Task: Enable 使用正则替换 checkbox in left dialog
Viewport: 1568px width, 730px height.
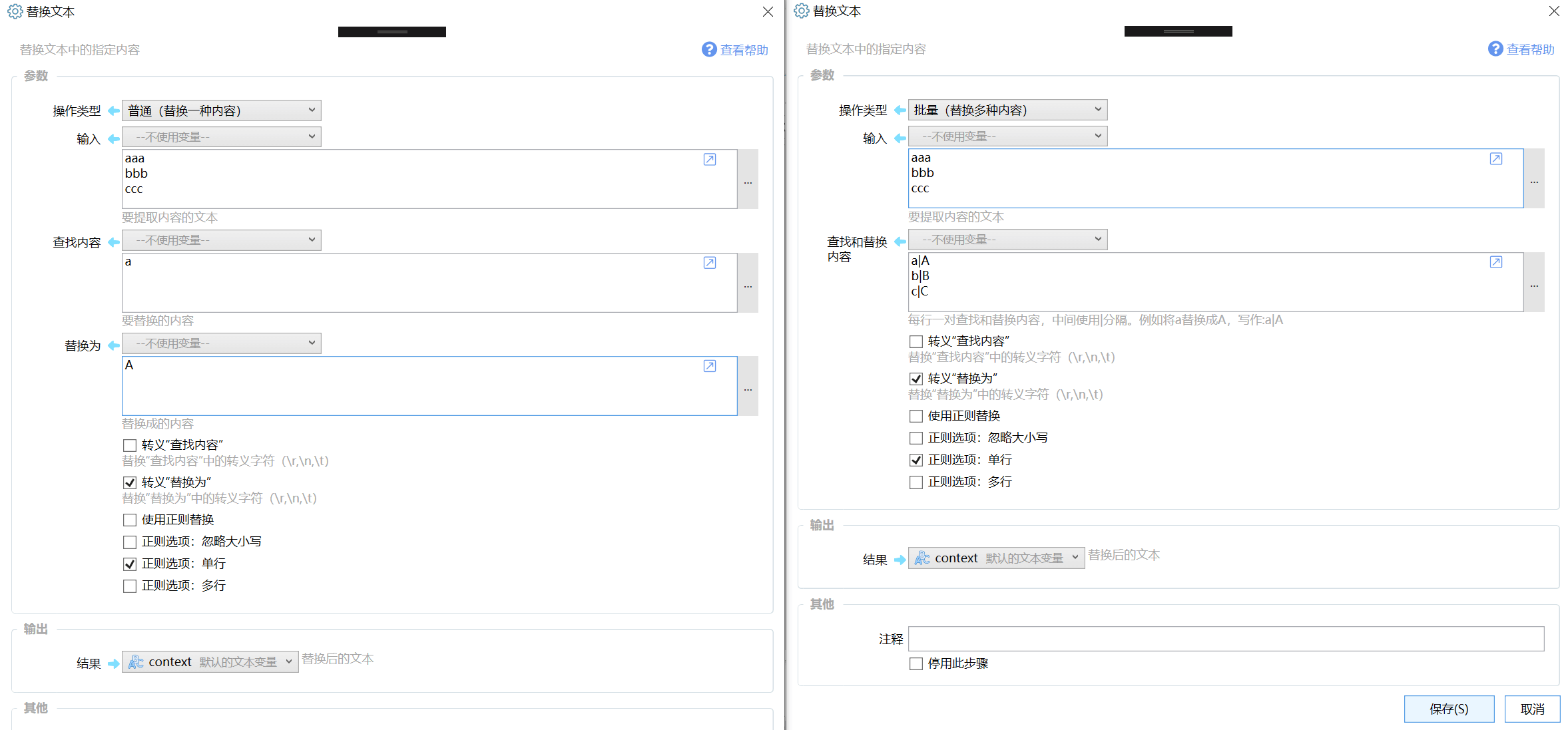Action: (130, 520)
